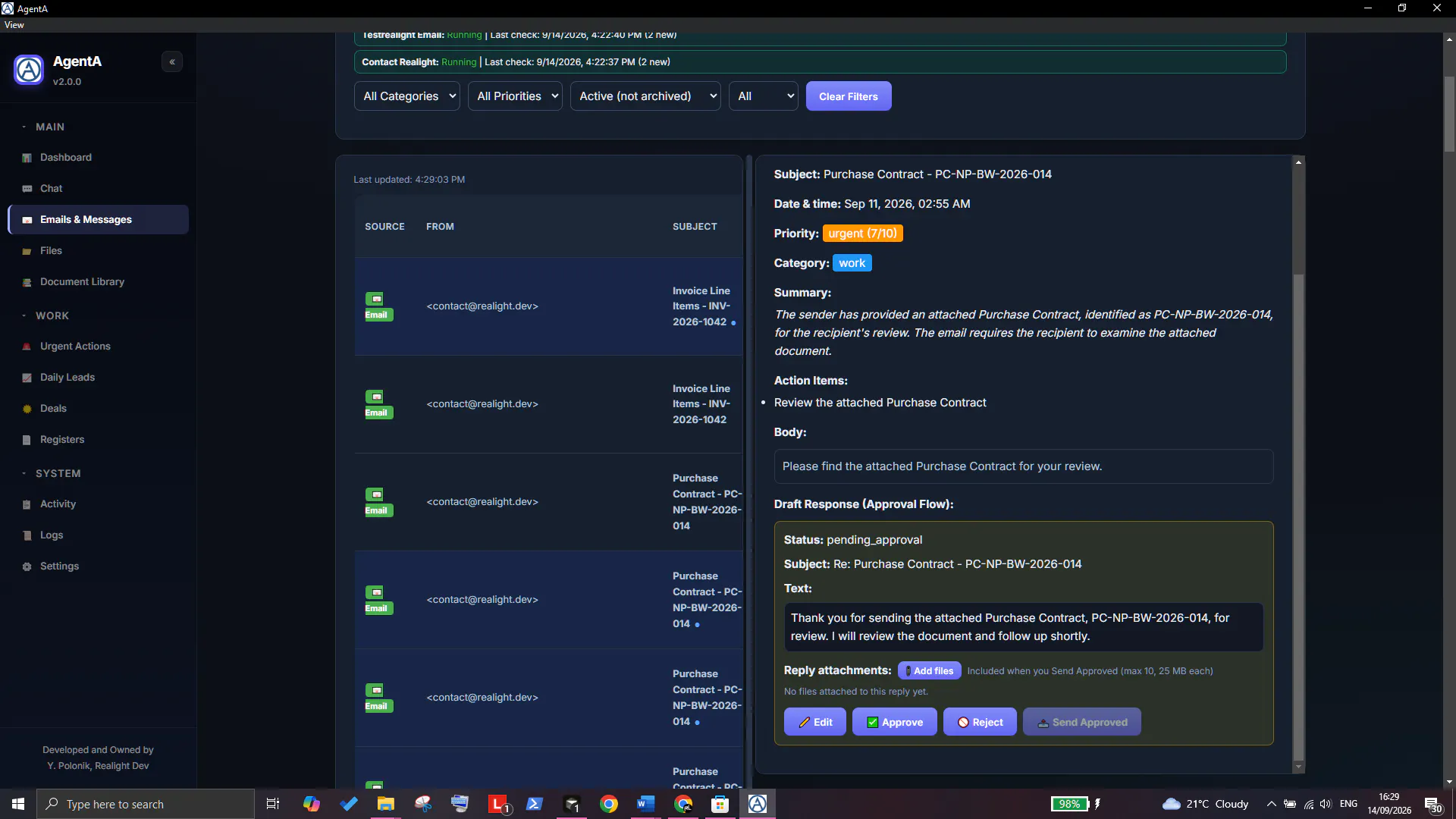
Task: Click the draft reply text box
Action: tap(1024, 627)
